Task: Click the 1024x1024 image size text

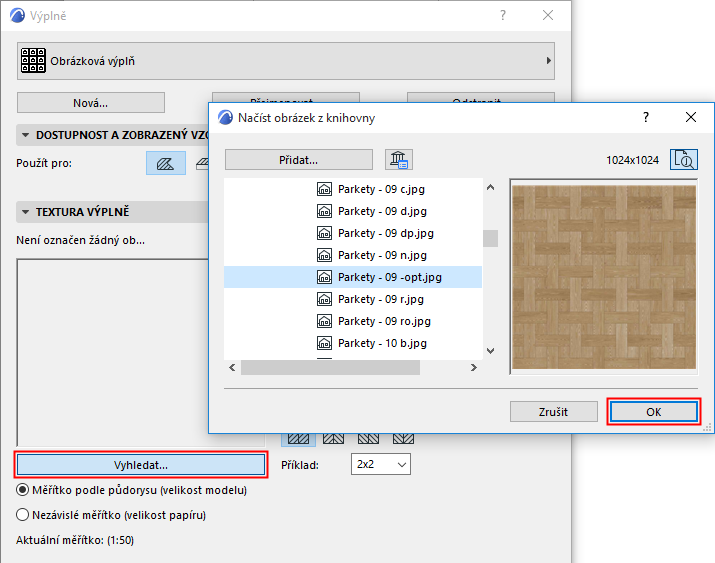Action: pos(632,160)
